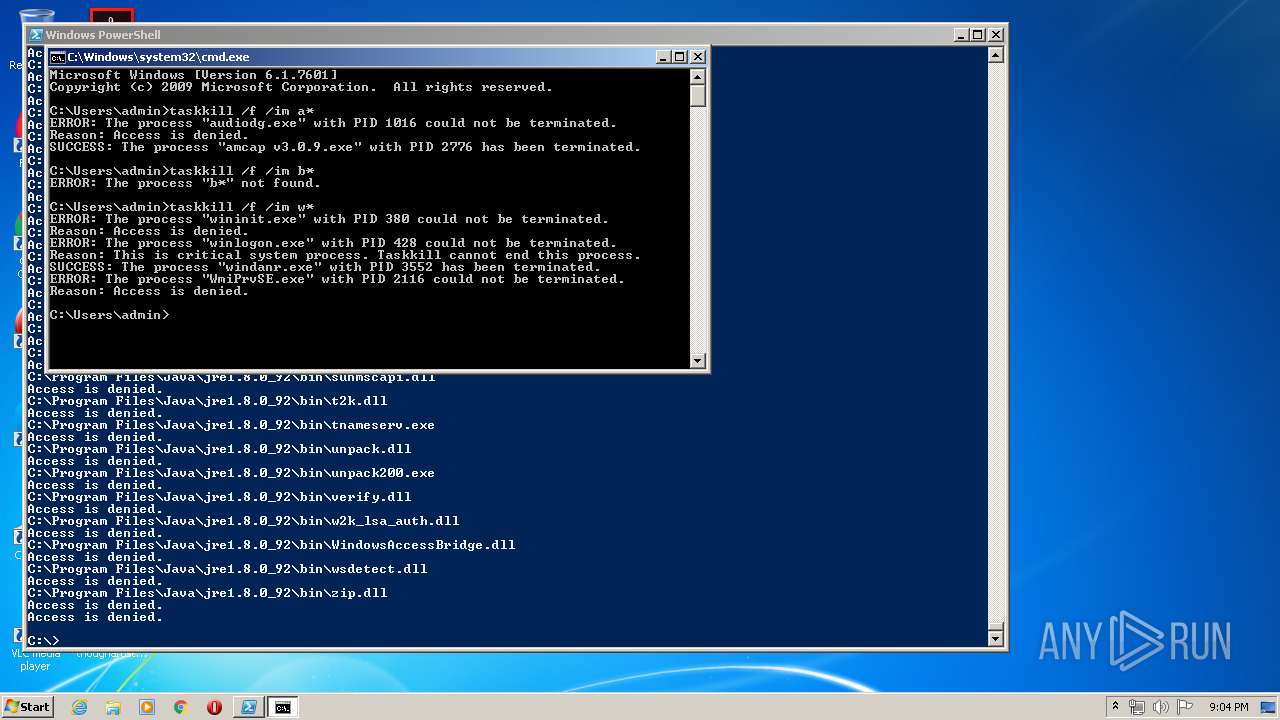Click PowerShell scrollbar up arrow
Screen dimensions: 1280x720
(x=995, y=54)
